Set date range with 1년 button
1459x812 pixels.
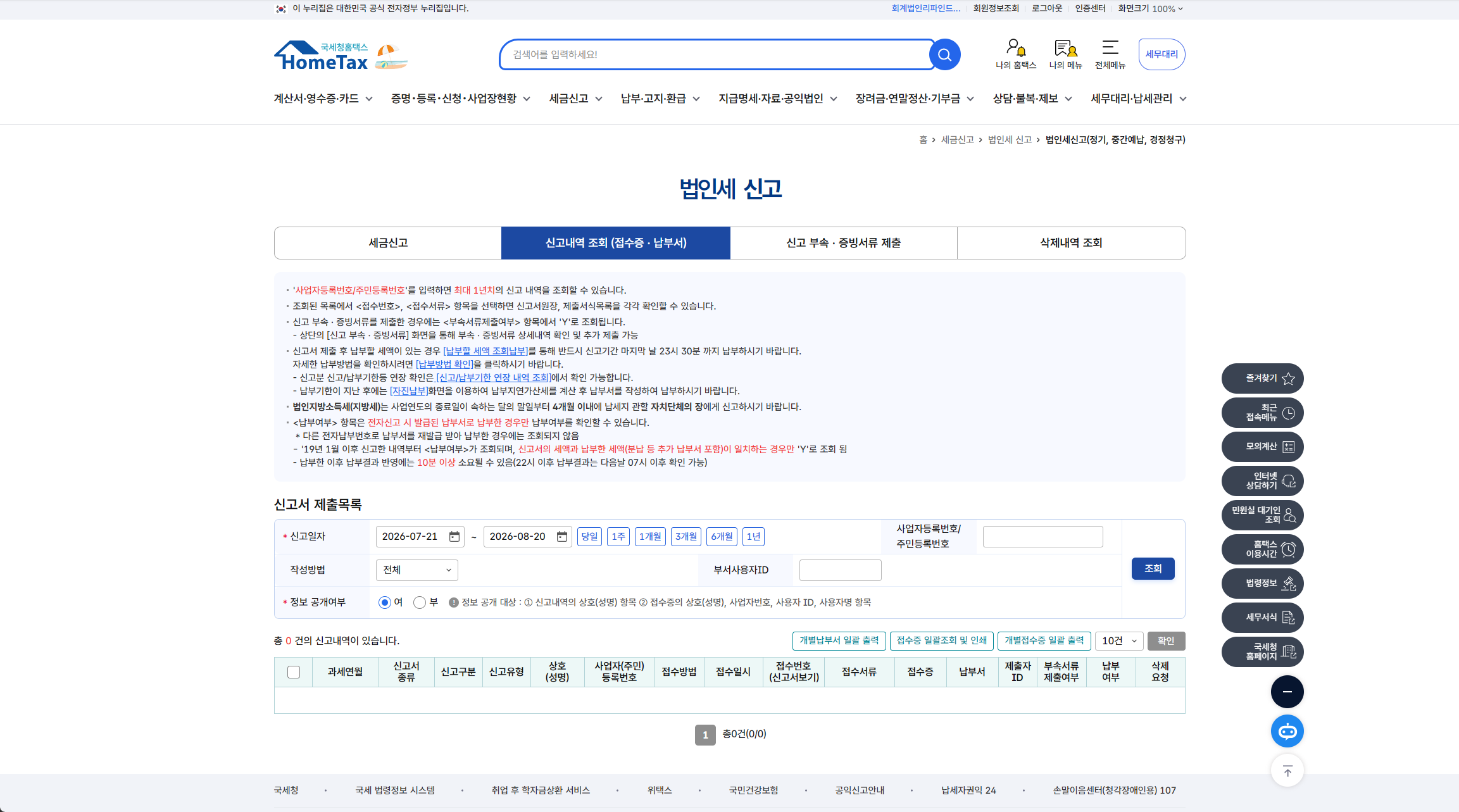753,537
